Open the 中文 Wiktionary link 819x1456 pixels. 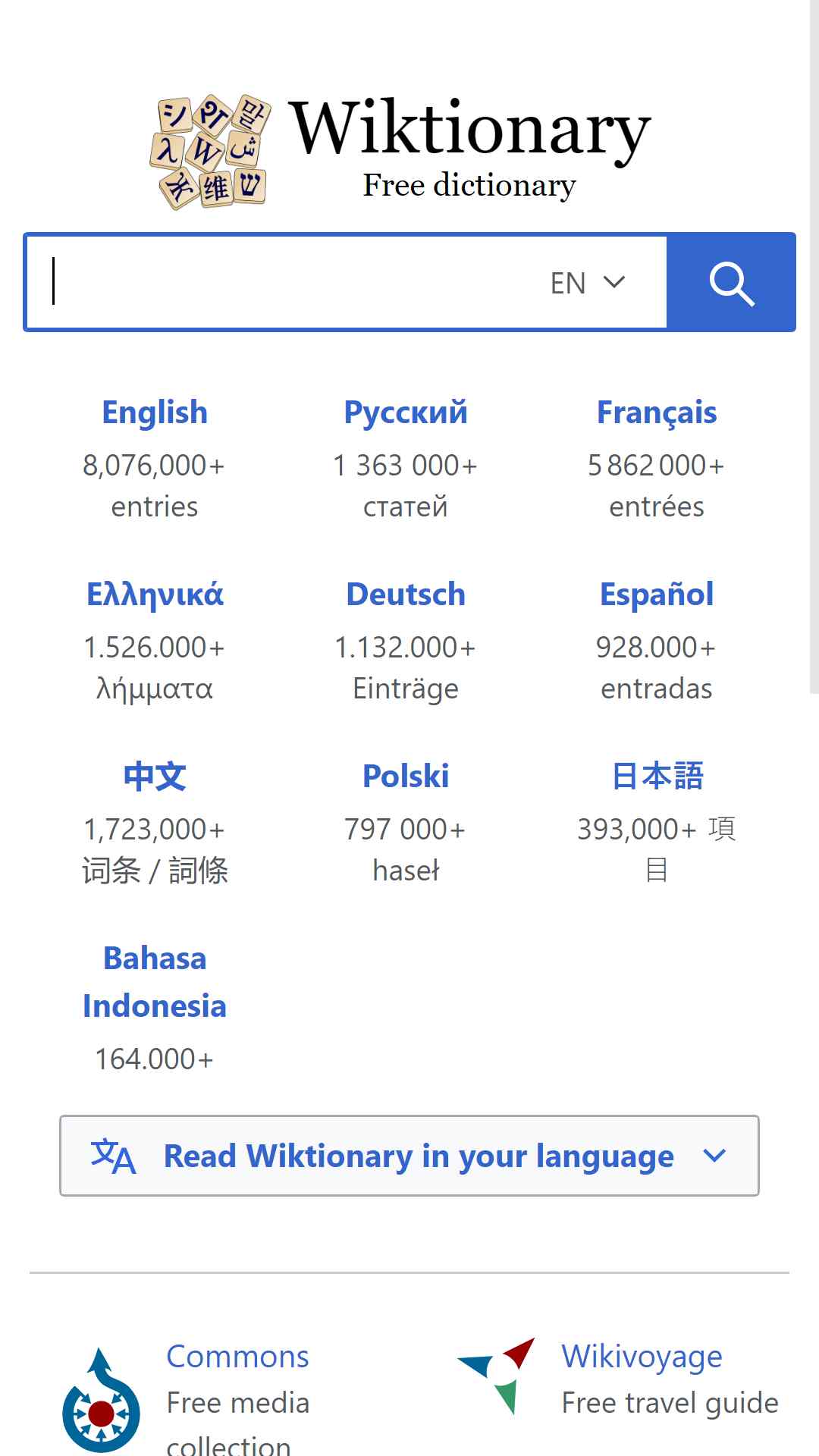(155, 777)
